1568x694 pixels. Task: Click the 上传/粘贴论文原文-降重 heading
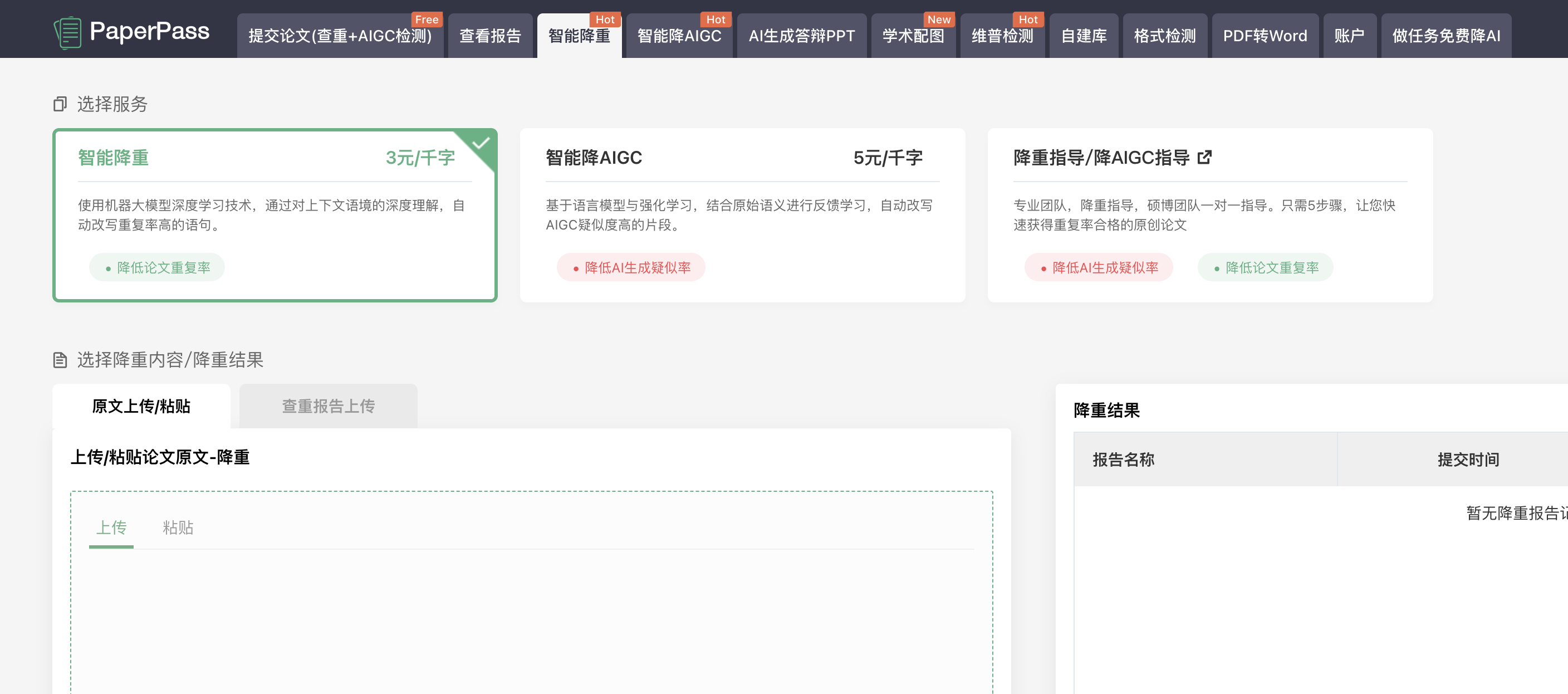click(x=160, y=457)
